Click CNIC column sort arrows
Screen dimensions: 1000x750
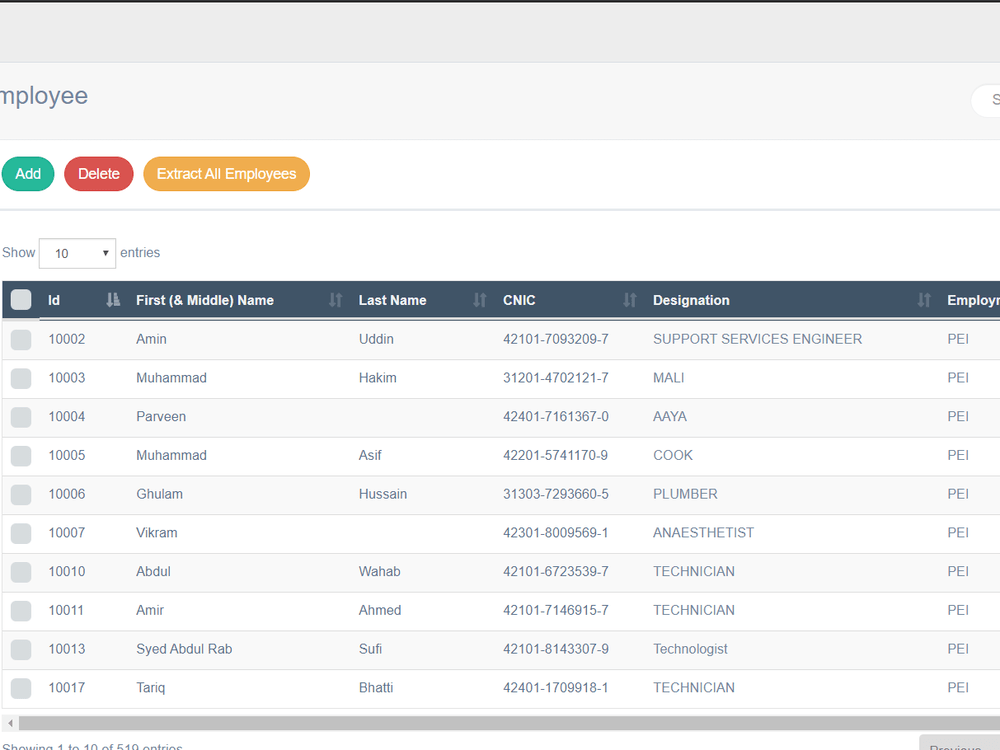[x=629, y=300]
